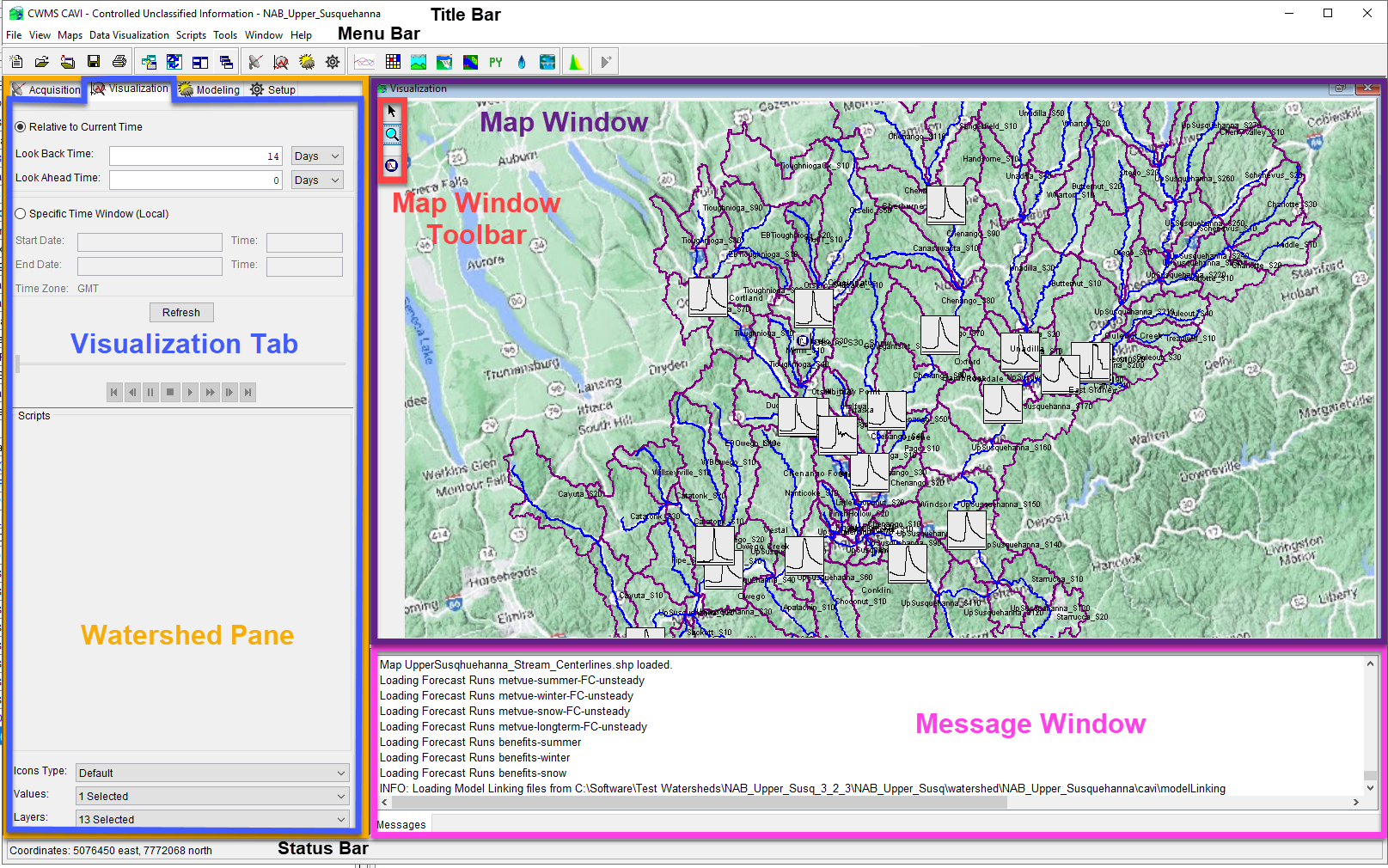The height and width of the screenshot is (868, 1388).
Task: Select Relative to Current Time radio button
Action: click(21, 126)
